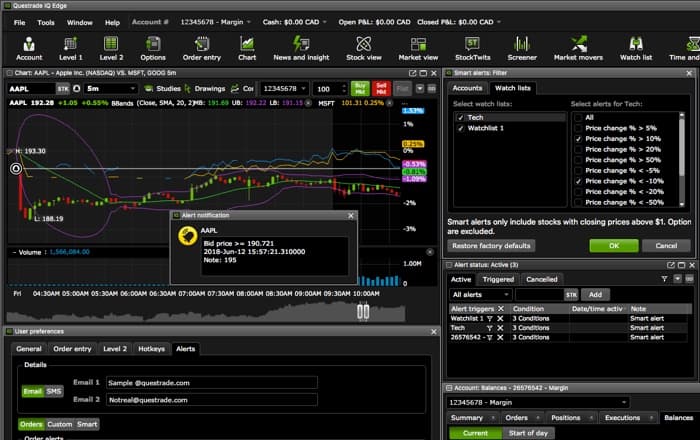Screen dimensions: 700x440
Task: Select SMS delivery toggle in Alerts
Action: 54,391
